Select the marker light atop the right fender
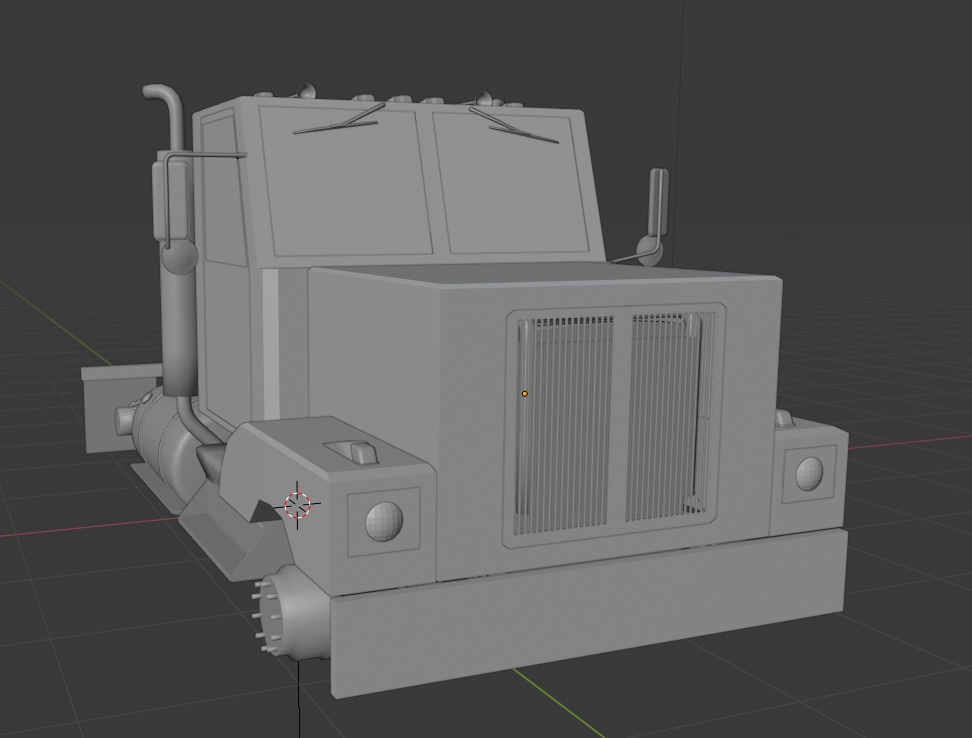The width and height of the screenshot is (972, 738). [785, 418]
